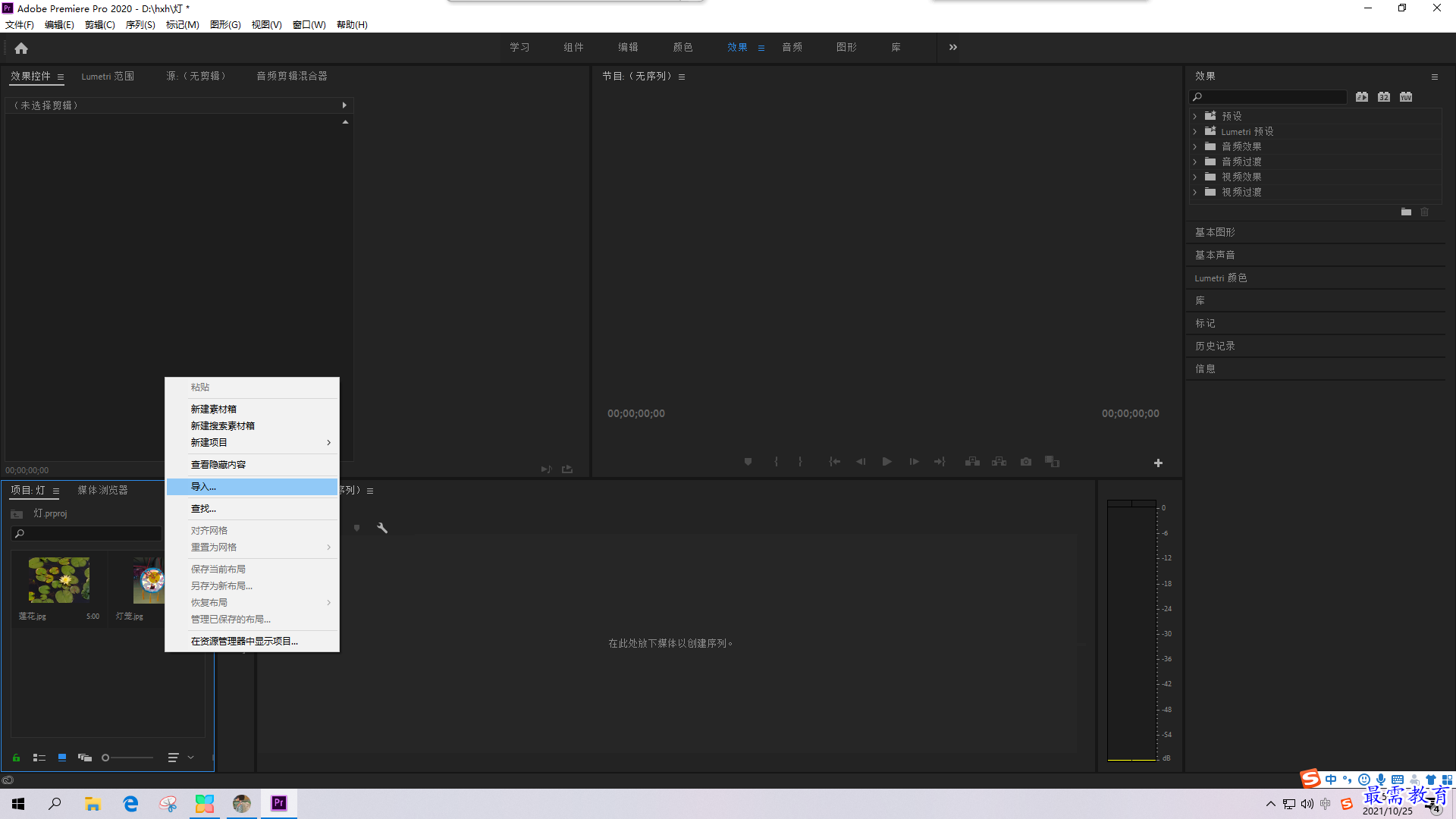Click Export Frame camera icon

click(x=1026, y=462)
